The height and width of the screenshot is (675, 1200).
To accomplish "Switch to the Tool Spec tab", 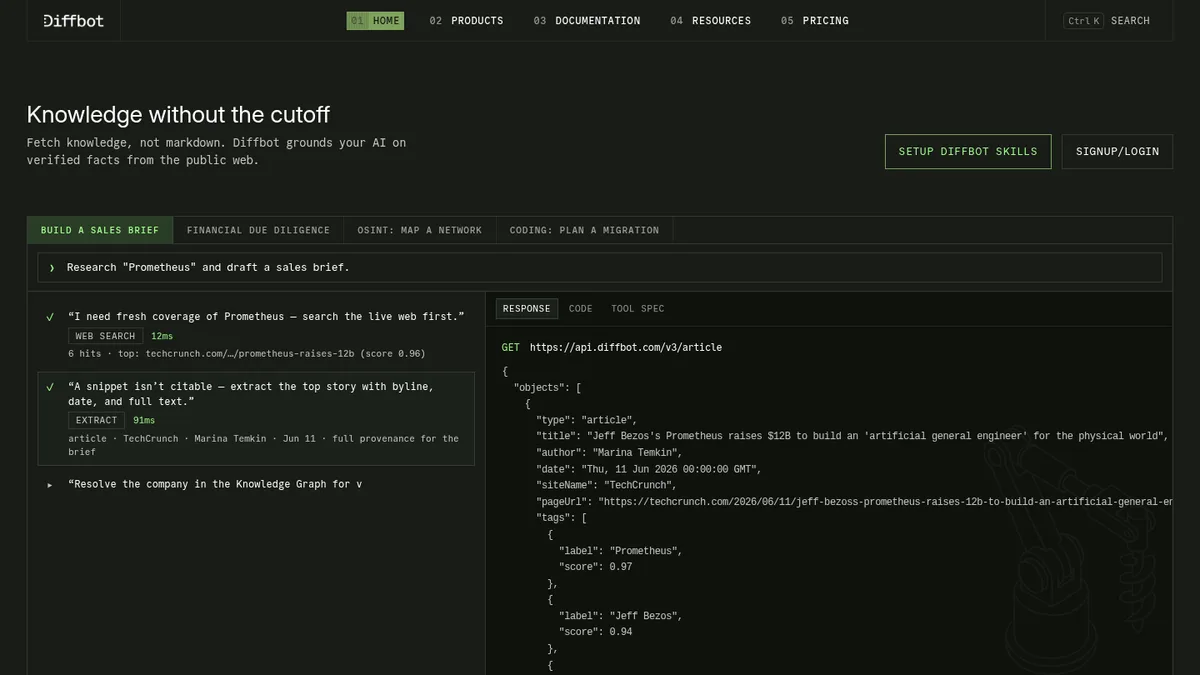I will (x=638, y=309).
